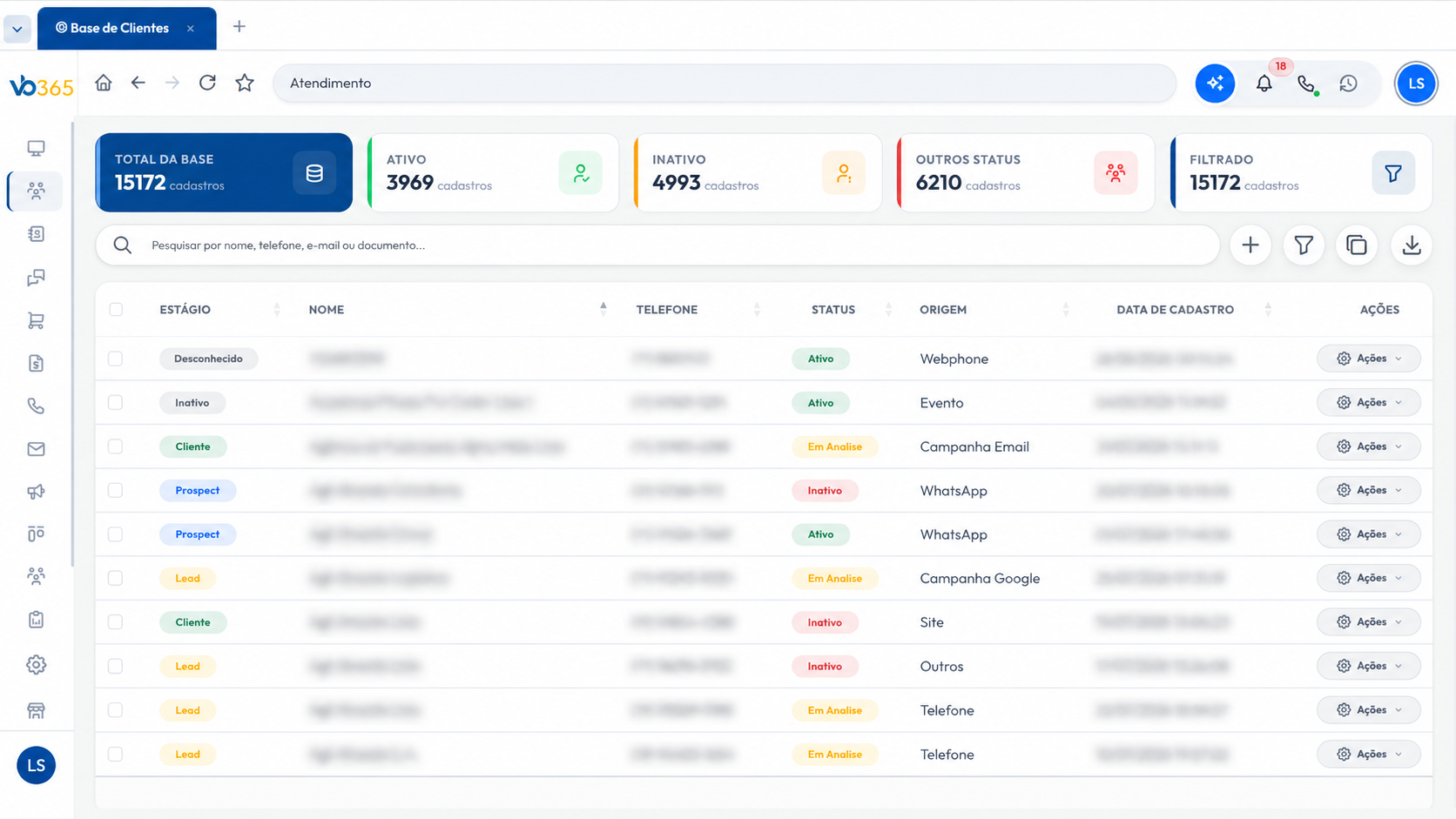Open the LS user avatar in header
Screen dimensions: 1456x819
[1416, 84]
